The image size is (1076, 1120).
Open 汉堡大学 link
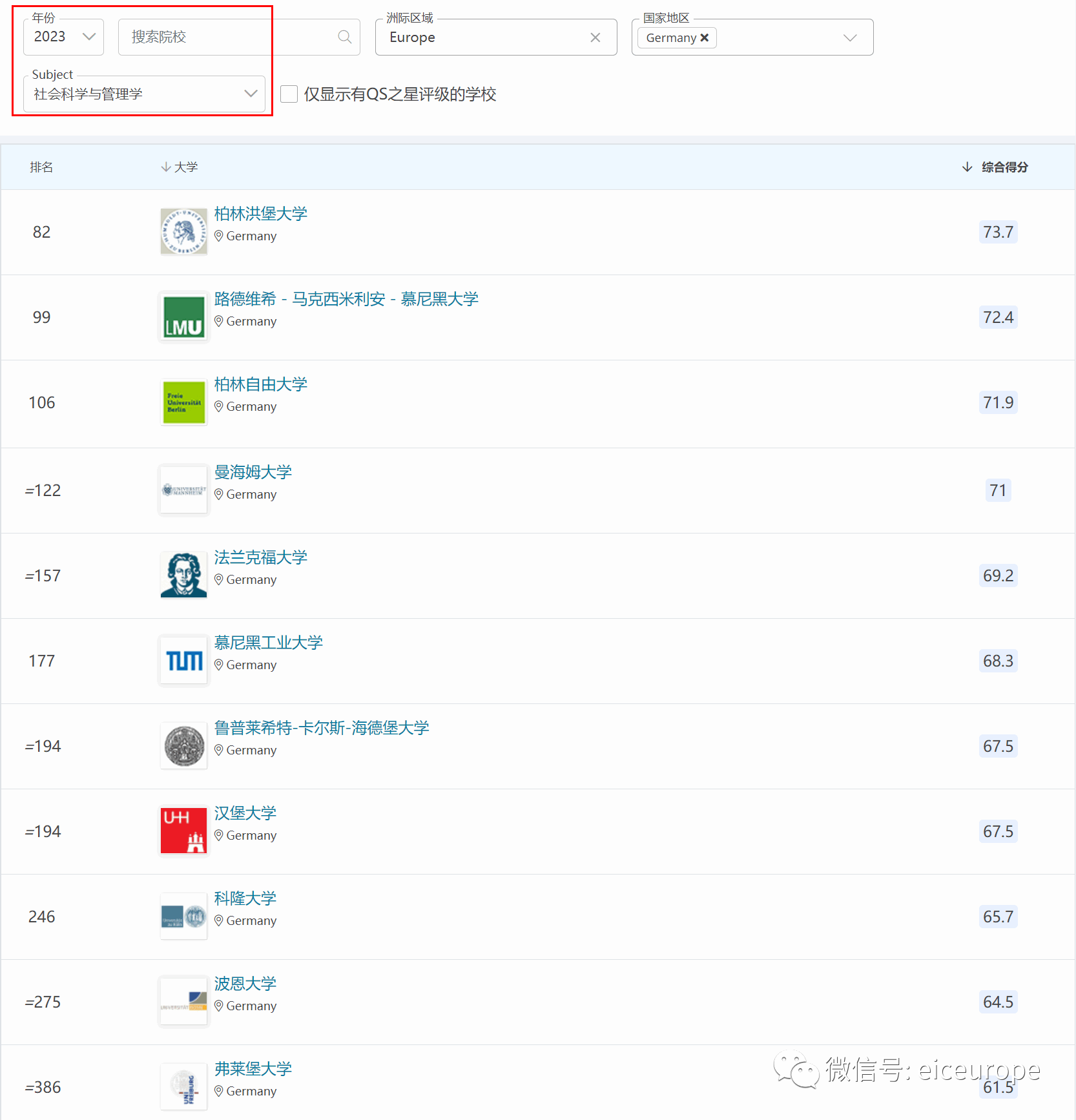(245, 813)
